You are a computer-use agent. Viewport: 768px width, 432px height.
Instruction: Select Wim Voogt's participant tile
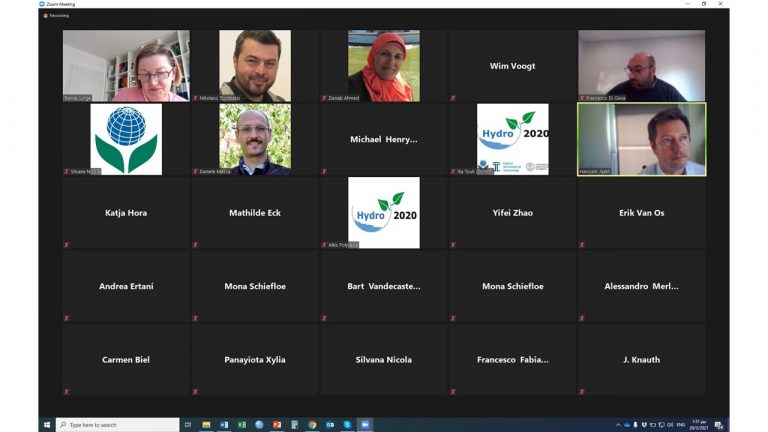[512, 66]
